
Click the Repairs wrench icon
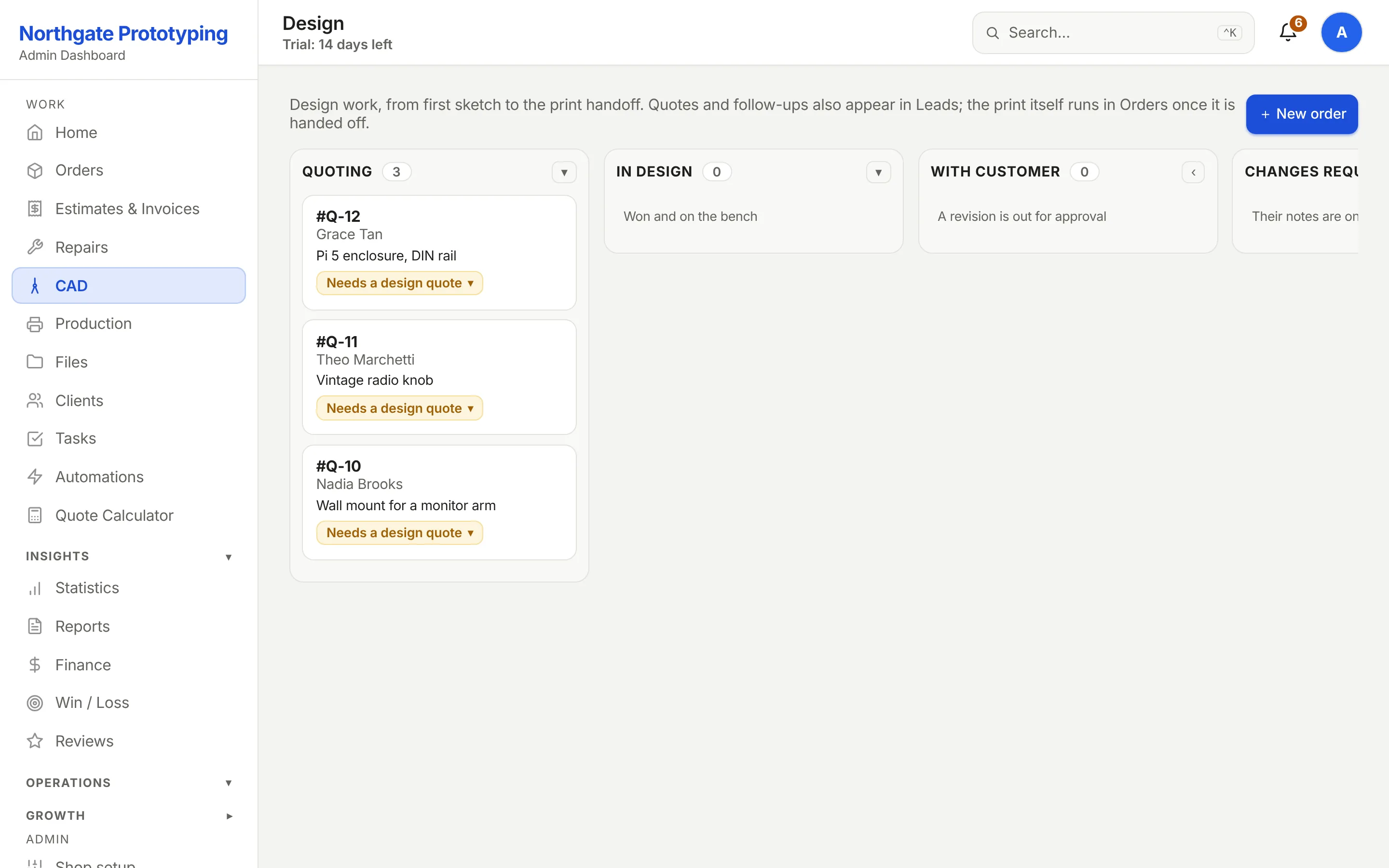pyautogui.click(x=35, y=247)
